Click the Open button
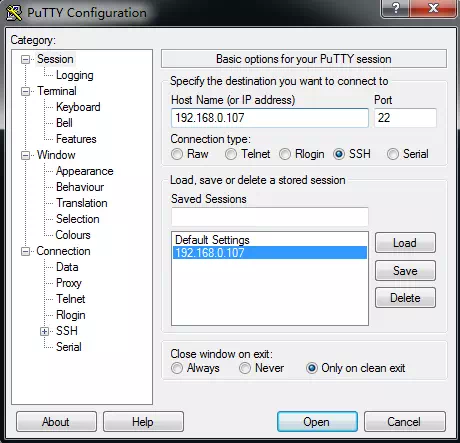Screen dimensions: 460x443 [x=317, y=422]
